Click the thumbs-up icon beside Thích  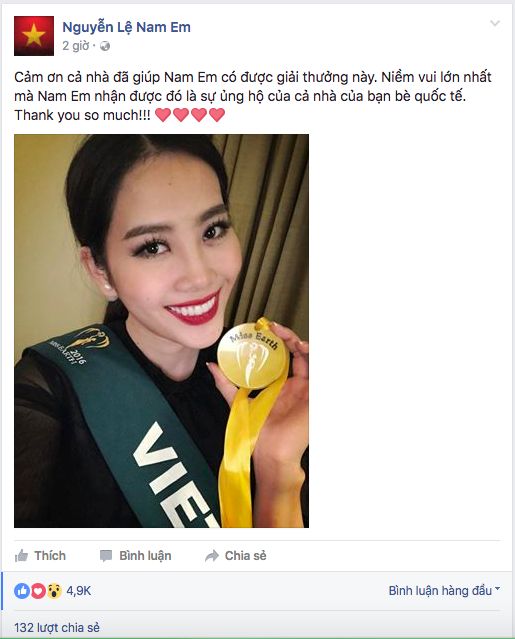[x=22, y=555]
